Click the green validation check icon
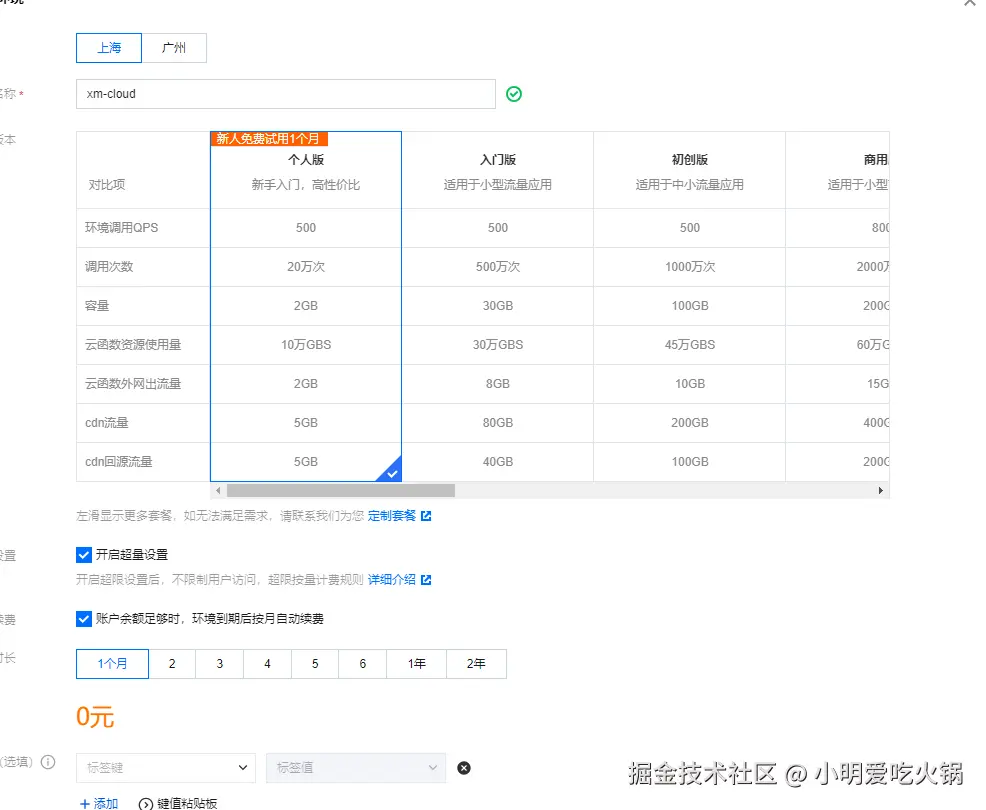Screen dimensions: 986x810 [x=514, y=94]
